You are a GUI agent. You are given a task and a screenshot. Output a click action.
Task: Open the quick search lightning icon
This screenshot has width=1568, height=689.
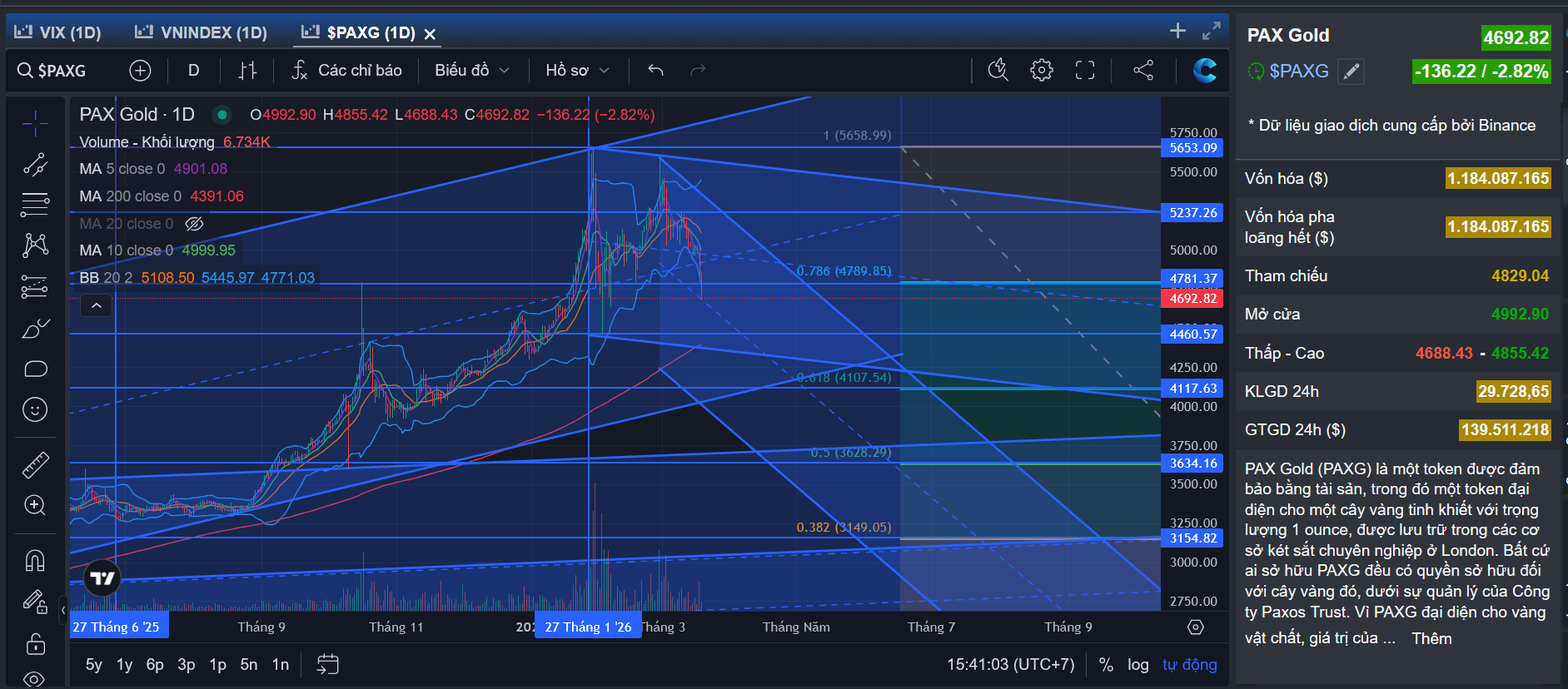[998, 71]
